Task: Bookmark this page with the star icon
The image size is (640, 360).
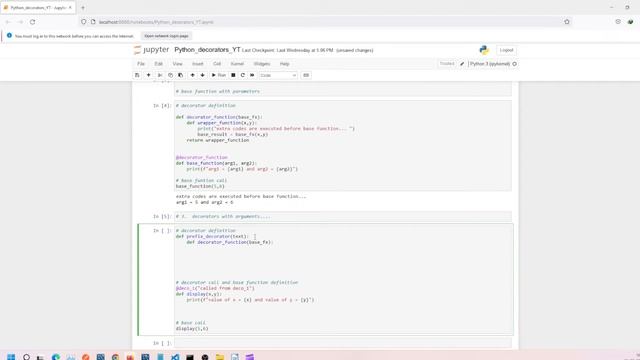Action: 567,22
